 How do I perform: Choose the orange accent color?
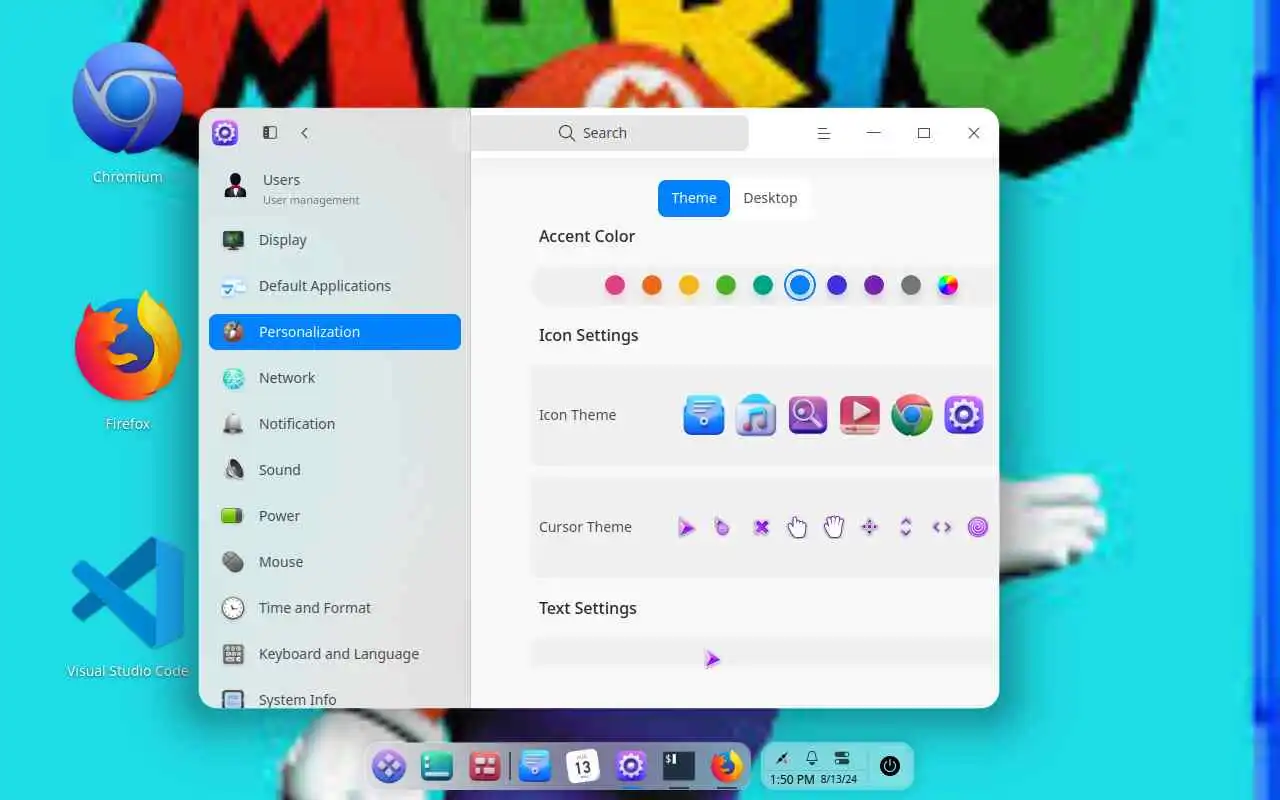[x=652, y=286]
